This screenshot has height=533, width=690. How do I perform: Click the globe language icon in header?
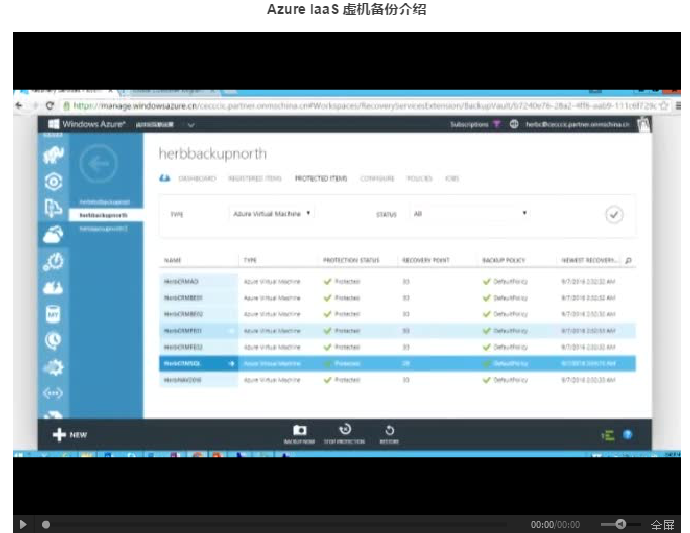click(514, 124)
